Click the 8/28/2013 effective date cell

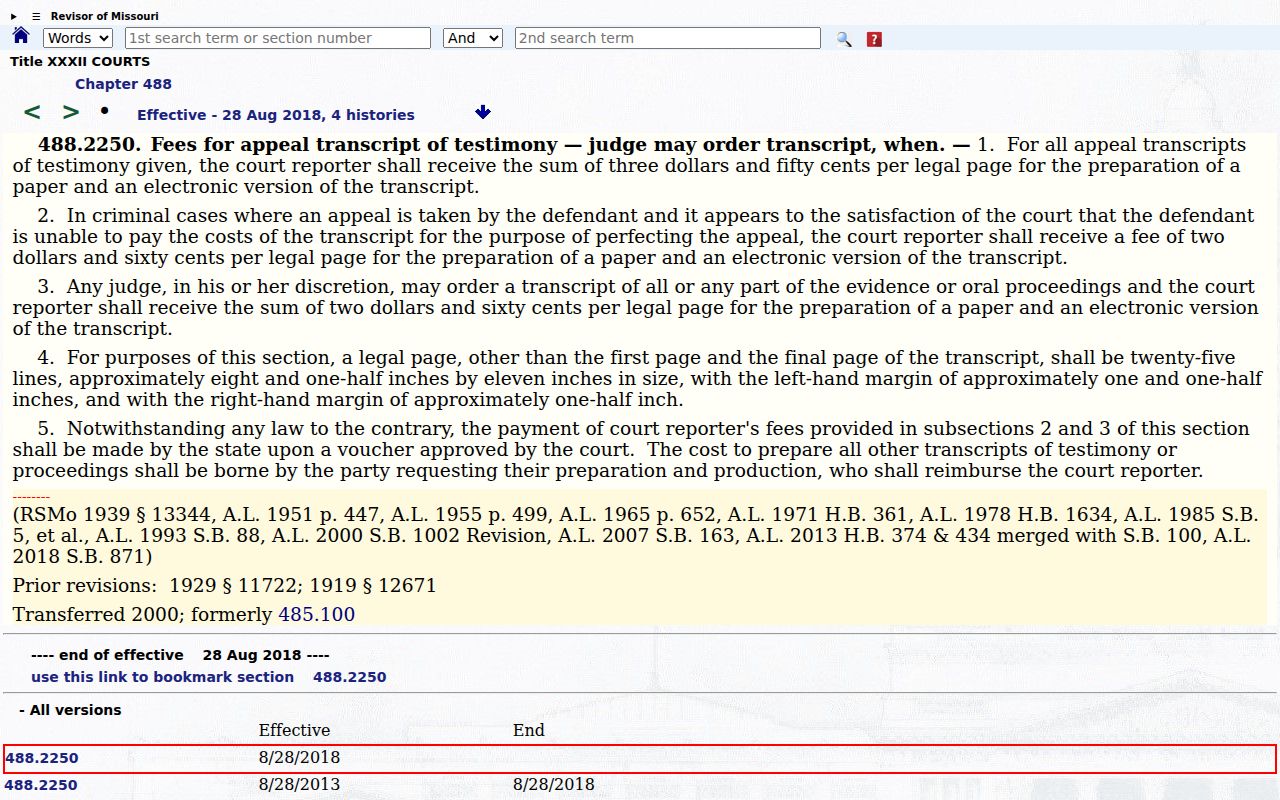(299, 784)
